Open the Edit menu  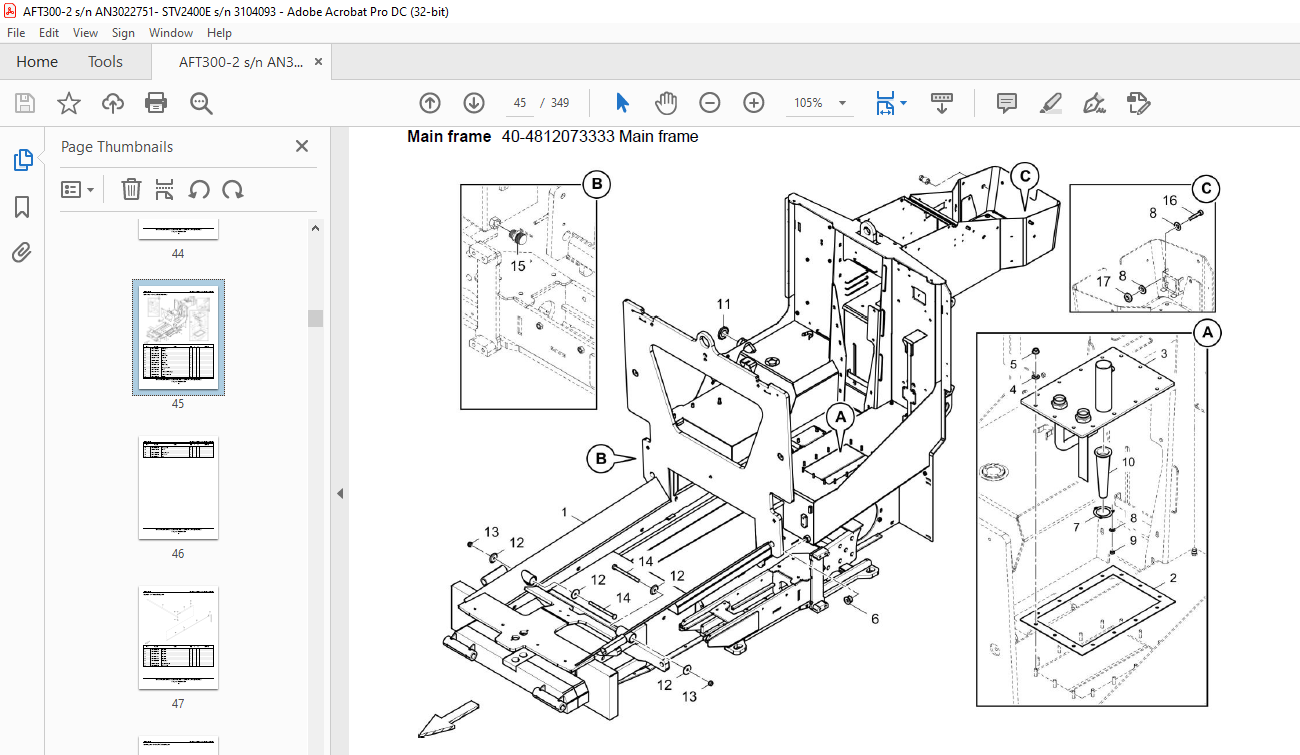pos(49,33)
